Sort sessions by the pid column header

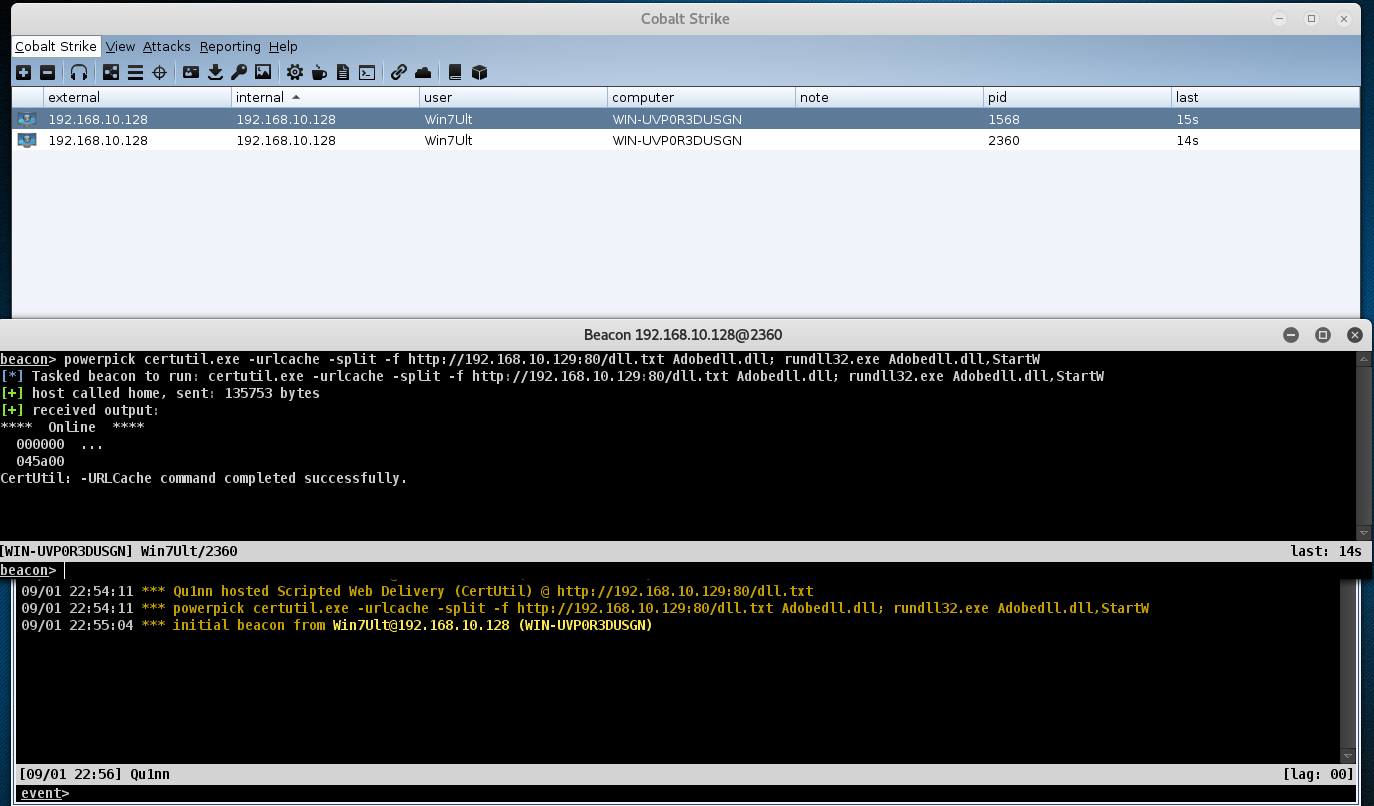(x=1078, y=97)
